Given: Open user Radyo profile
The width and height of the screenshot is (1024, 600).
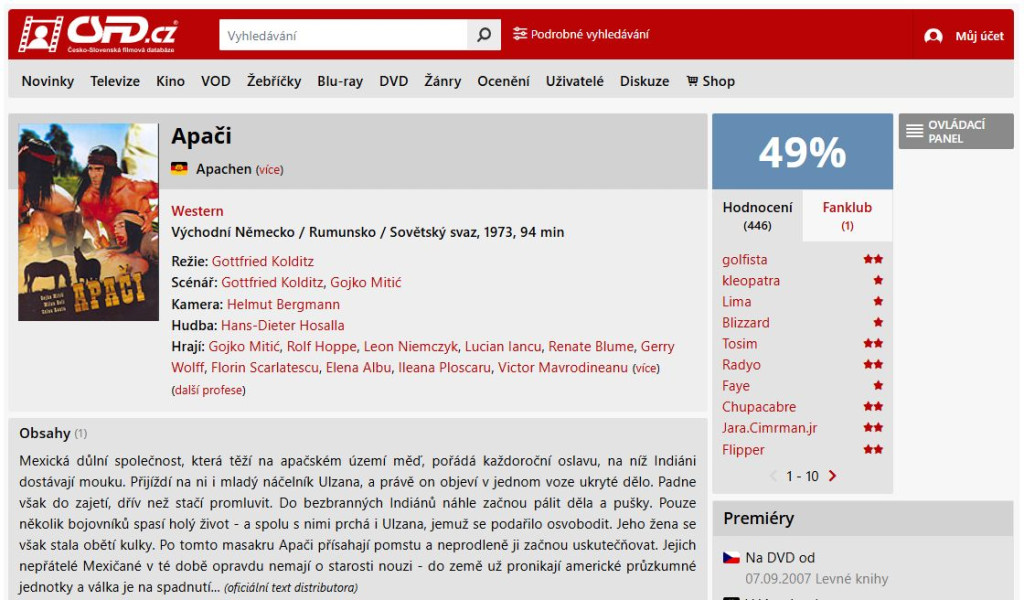Looking at the screenshot, I should click(x=741, y=364).
